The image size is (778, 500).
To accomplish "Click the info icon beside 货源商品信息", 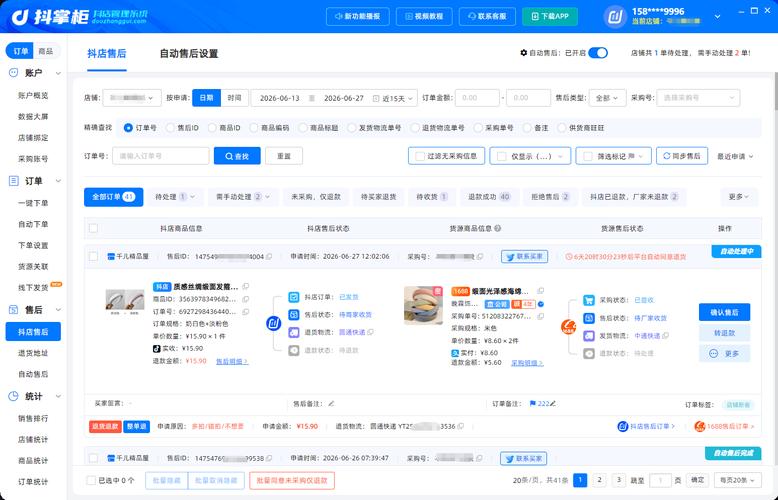I will [x=497, y=228].
